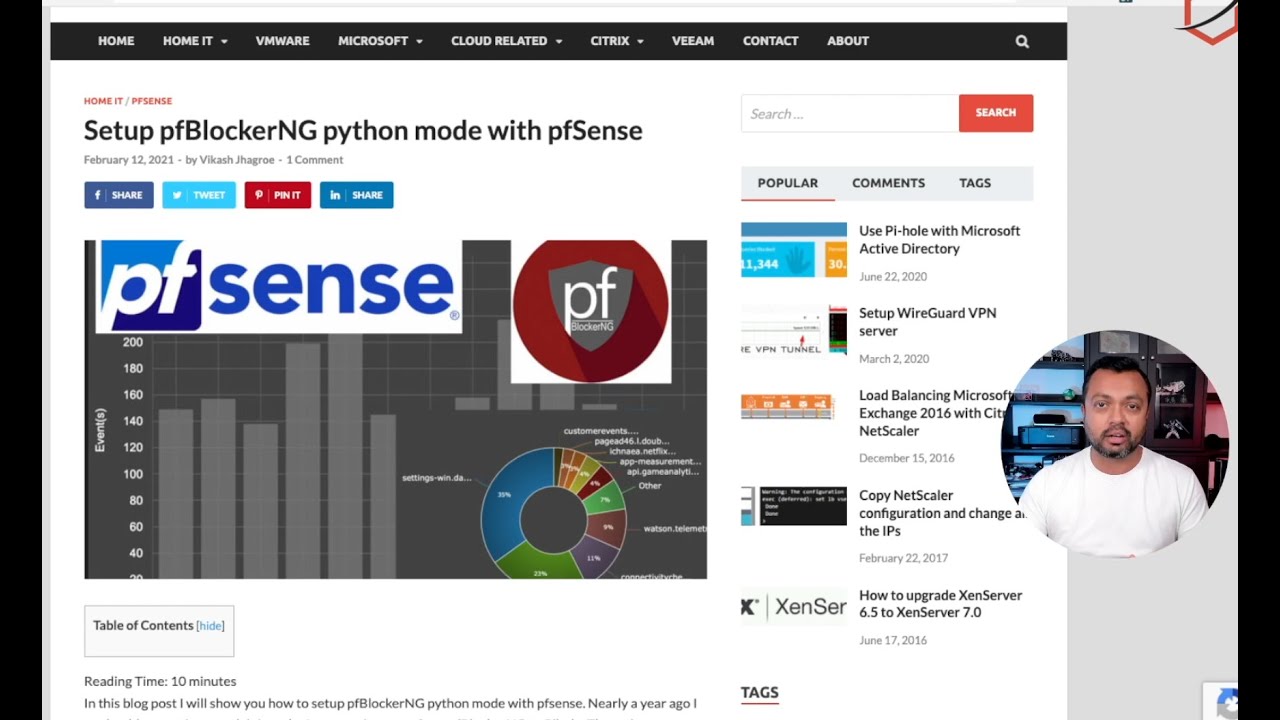1280x720 pixels.
Task: Open the Pi-hole post thumbnail
Action: pos(794,250)
